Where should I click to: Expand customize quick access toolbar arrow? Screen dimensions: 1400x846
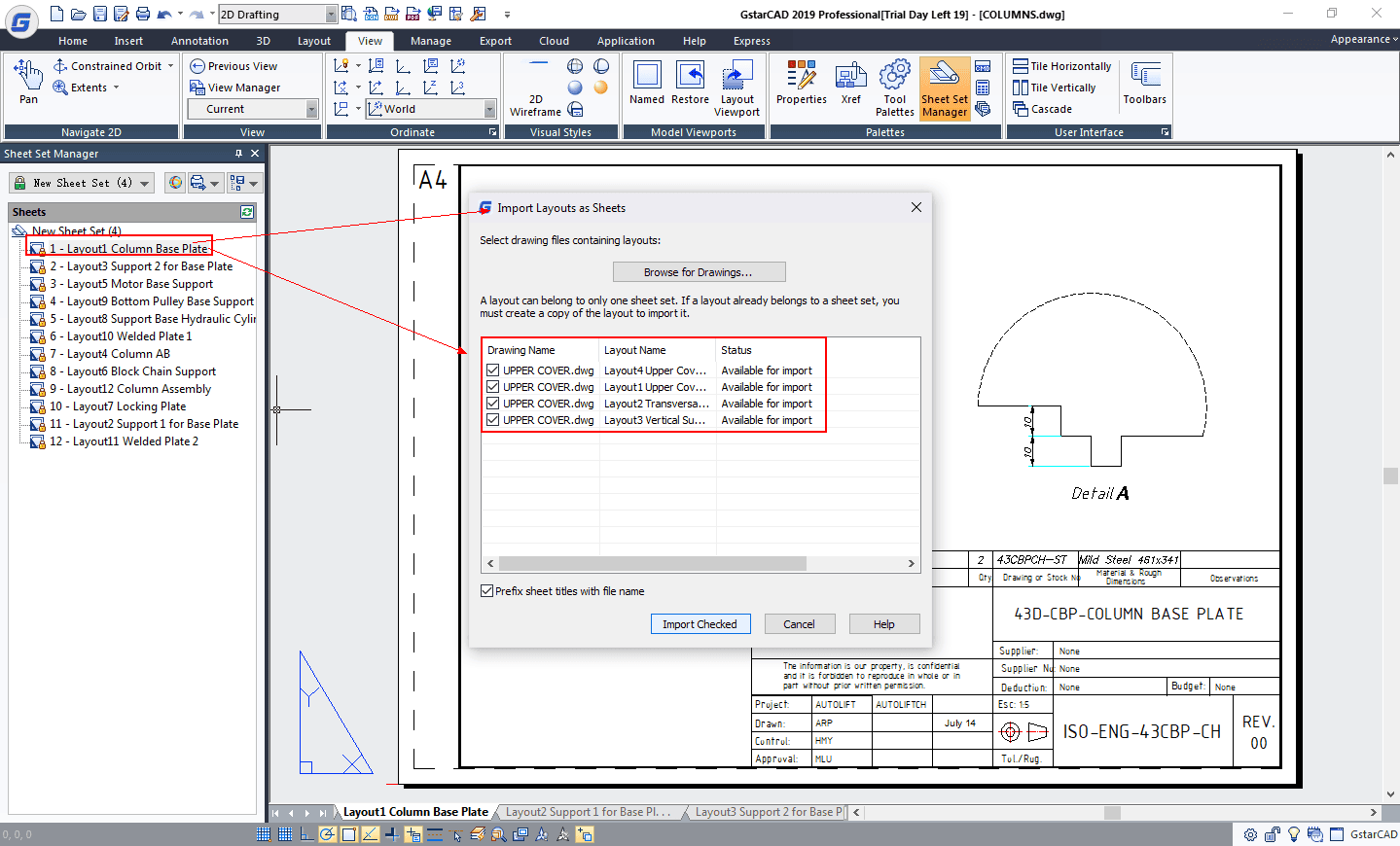[507, 15]
